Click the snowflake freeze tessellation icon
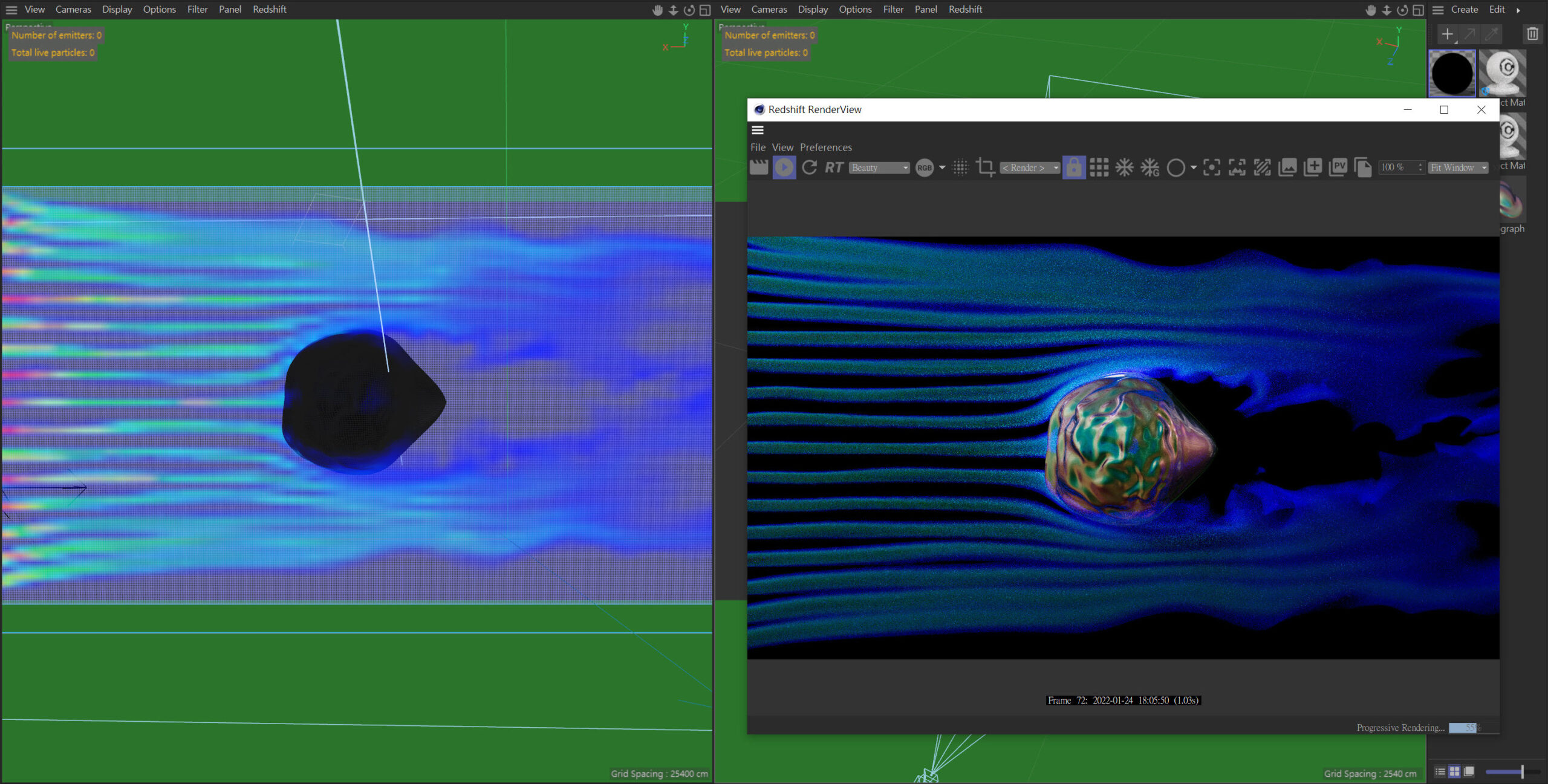Screen dimensions: 1548x784 (x=1124, y=167)
